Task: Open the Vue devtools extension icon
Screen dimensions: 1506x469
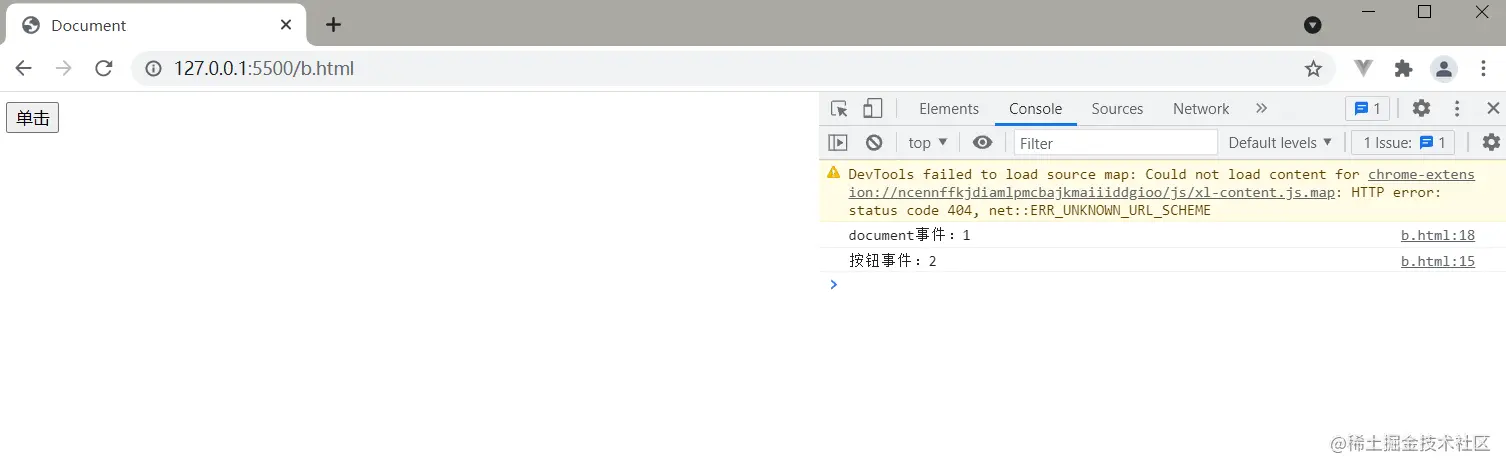Action: pyautogui.click(x=1364, y=68)
